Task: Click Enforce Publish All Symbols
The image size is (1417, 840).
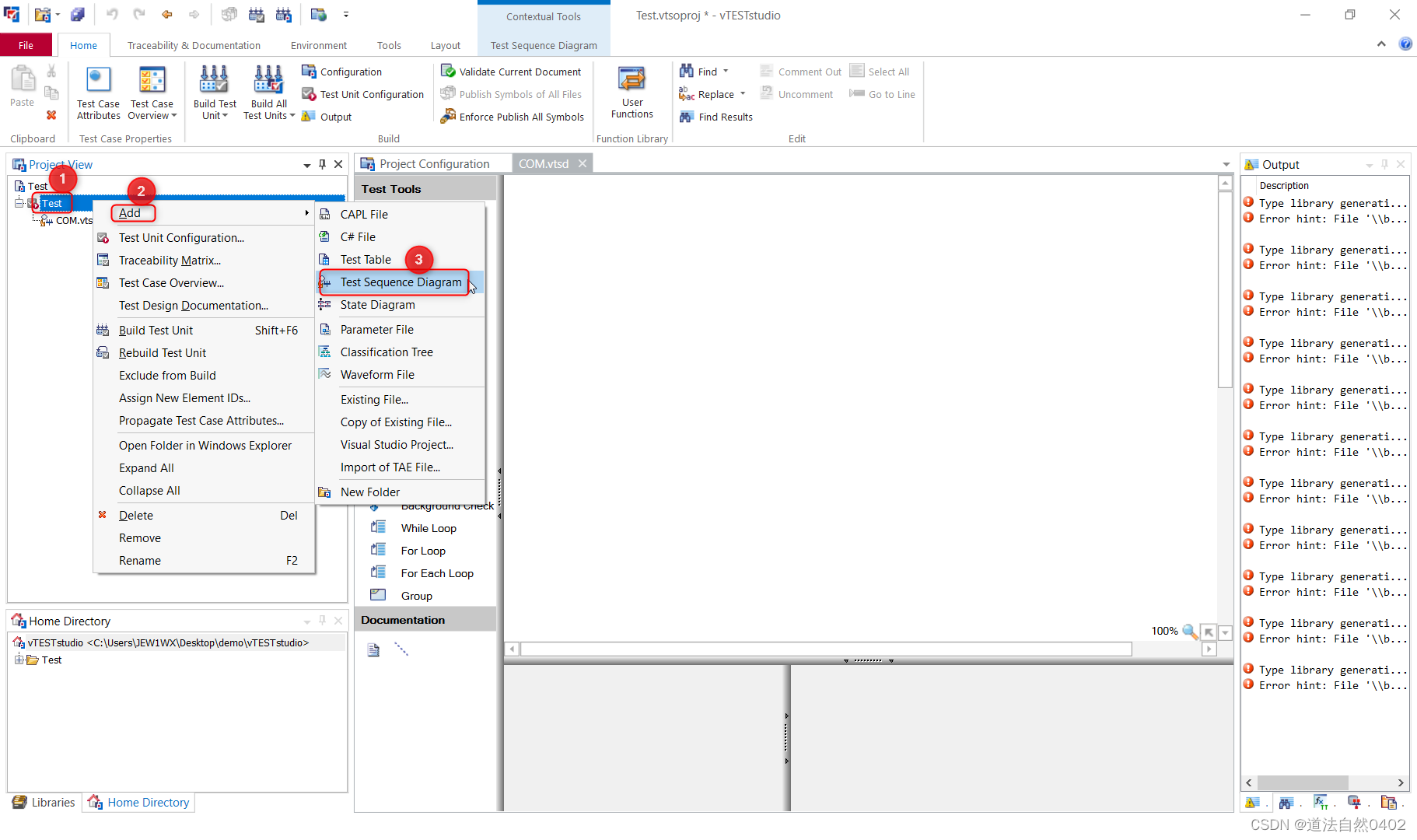Action: click(x=513, y=116)
